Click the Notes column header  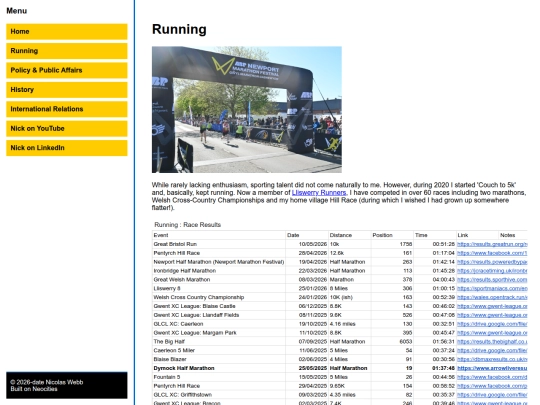513,235
